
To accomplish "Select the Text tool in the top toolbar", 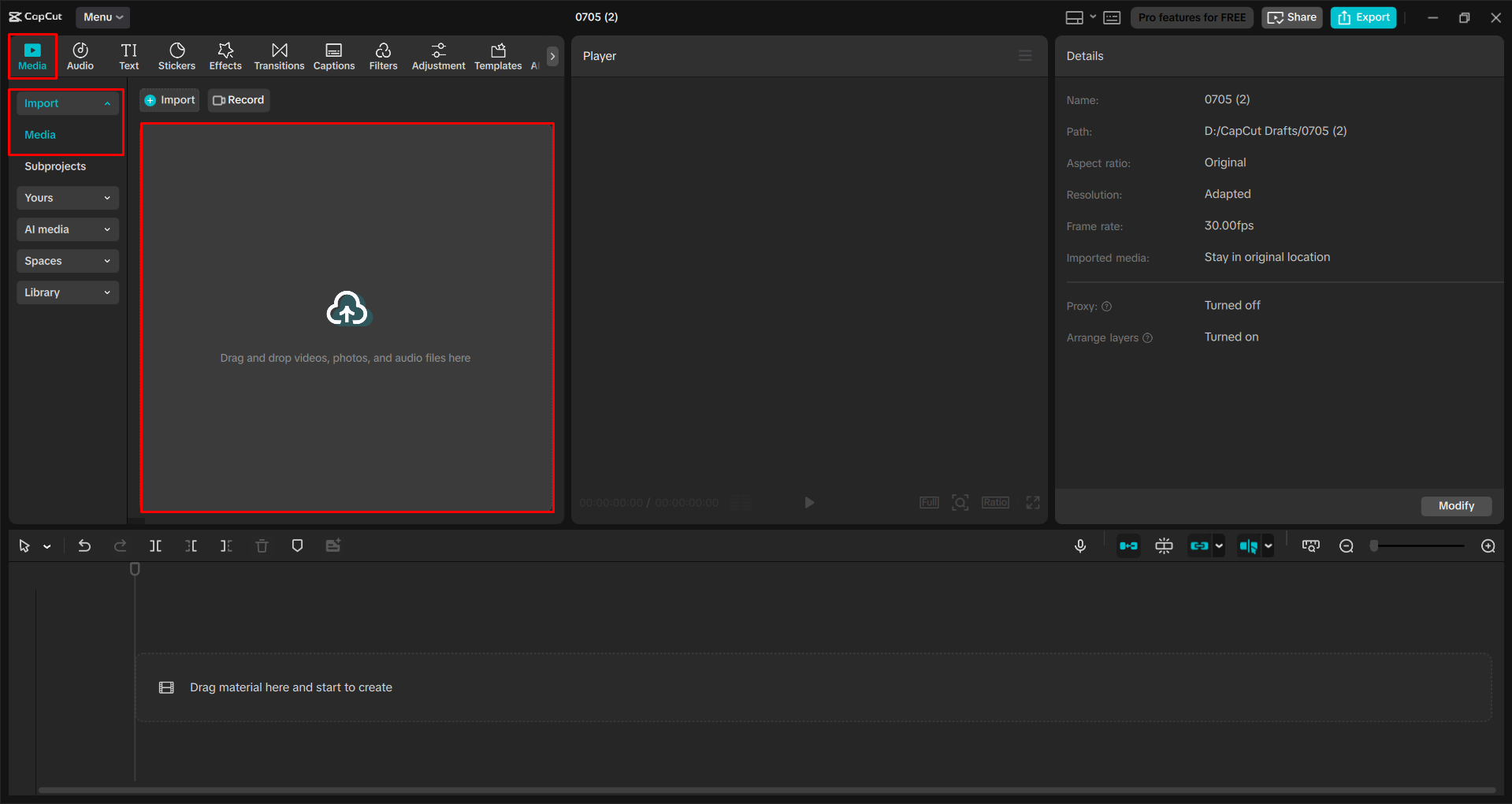I will [128, 55].
